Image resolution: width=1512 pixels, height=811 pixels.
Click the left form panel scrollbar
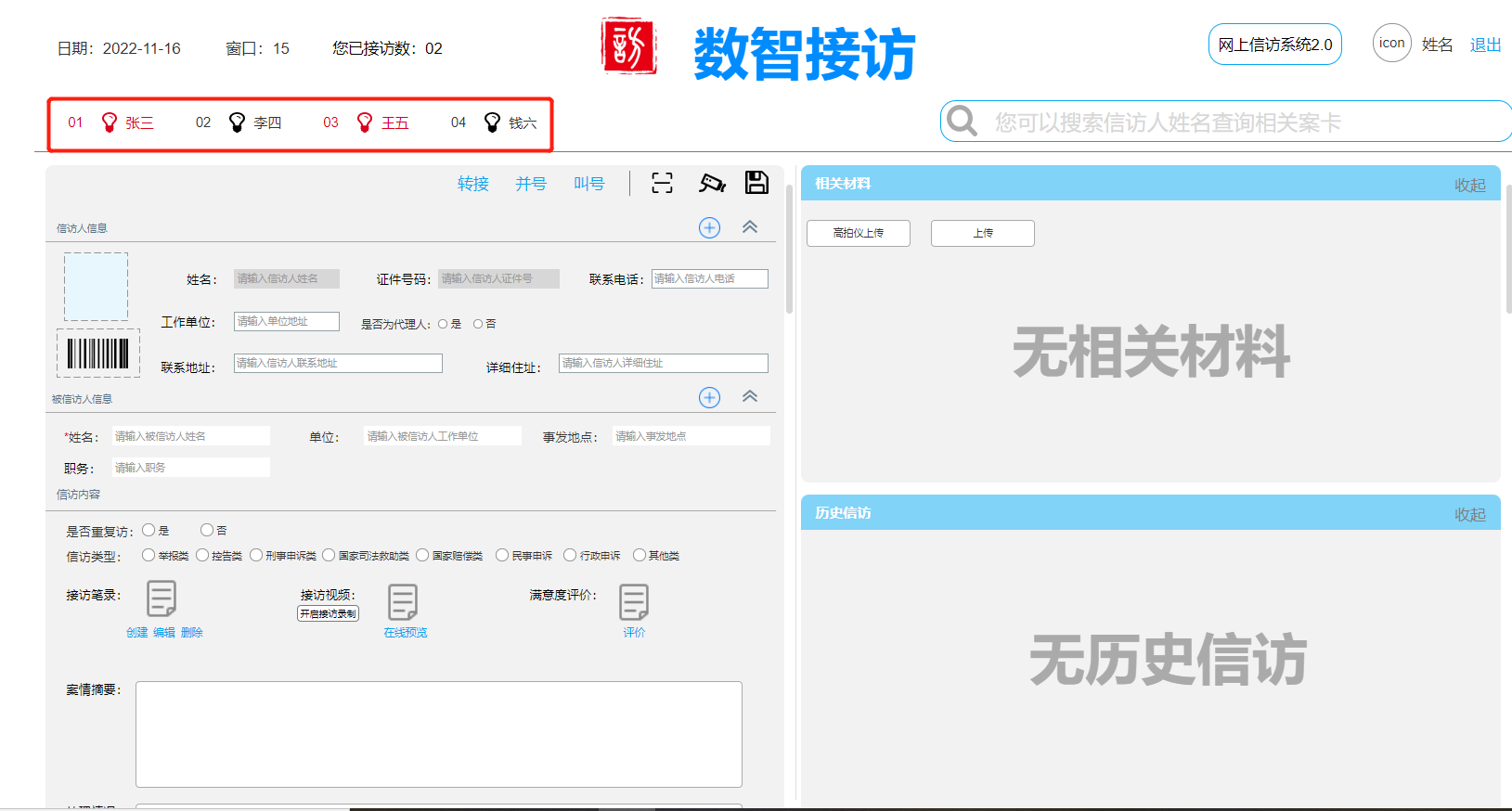tap(790, 249)
